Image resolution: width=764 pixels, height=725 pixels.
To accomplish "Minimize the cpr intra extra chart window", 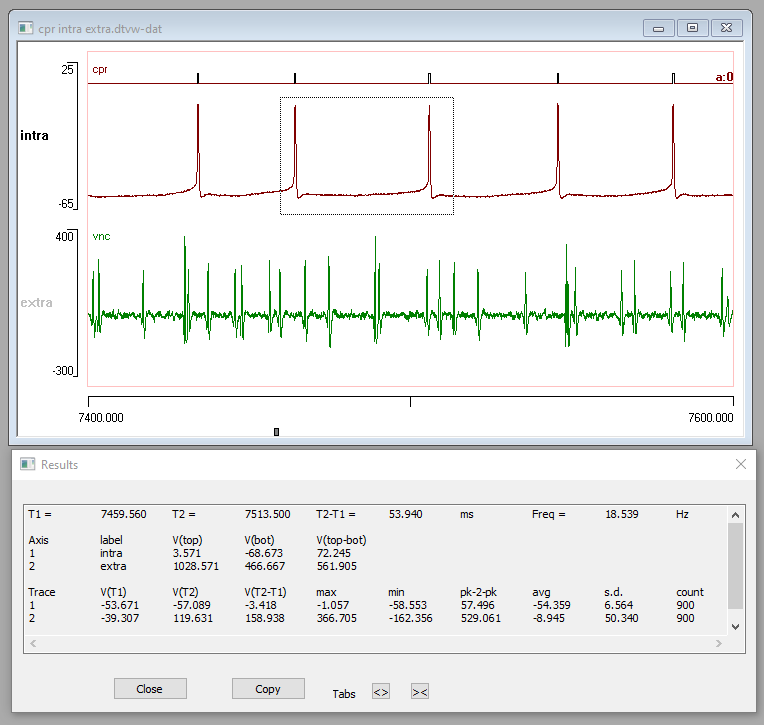I will 659,28.
